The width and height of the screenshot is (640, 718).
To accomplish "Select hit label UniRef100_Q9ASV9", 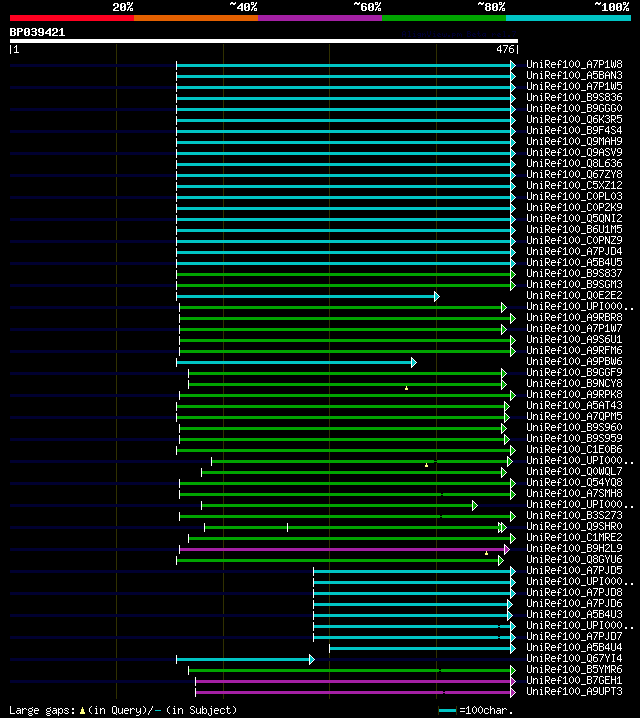I will coord(574,152).
